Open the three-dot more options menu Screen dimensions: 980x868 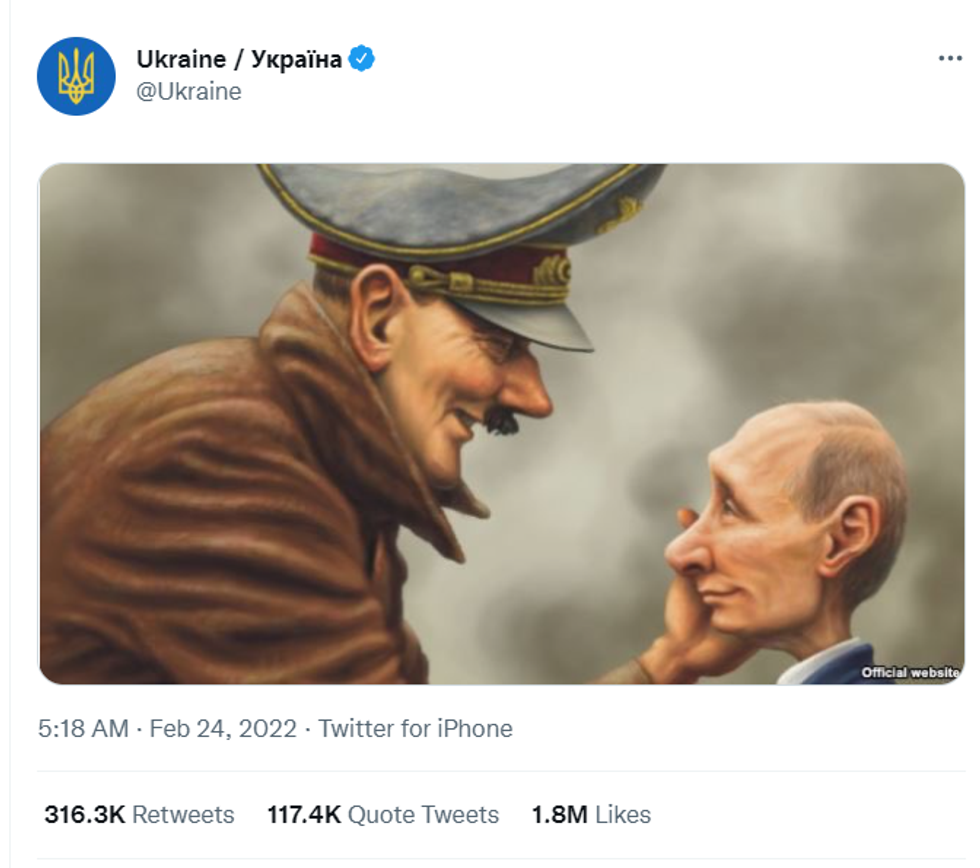coord(949,59)
